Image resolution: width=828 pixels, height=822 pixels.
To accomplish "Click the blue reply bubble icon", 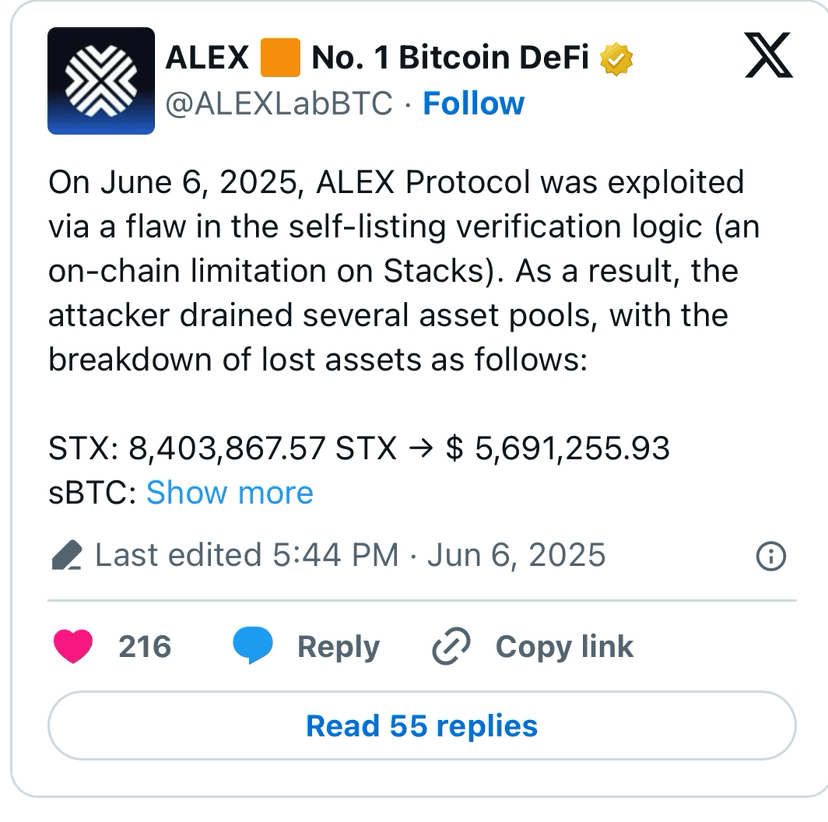I will pos(253,646).
